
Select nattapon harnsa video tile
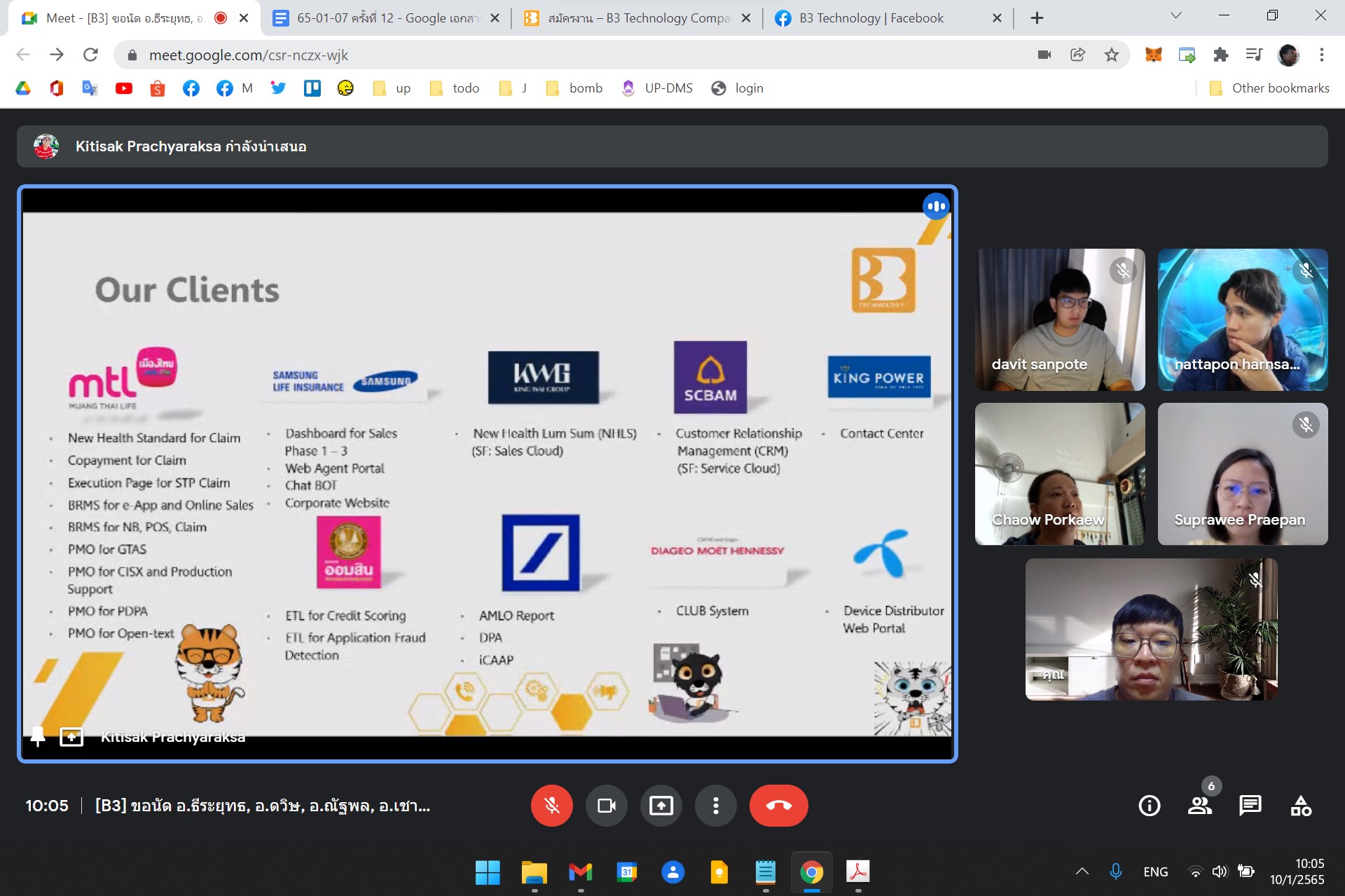pyautogui.click(x=1243, y=319)
